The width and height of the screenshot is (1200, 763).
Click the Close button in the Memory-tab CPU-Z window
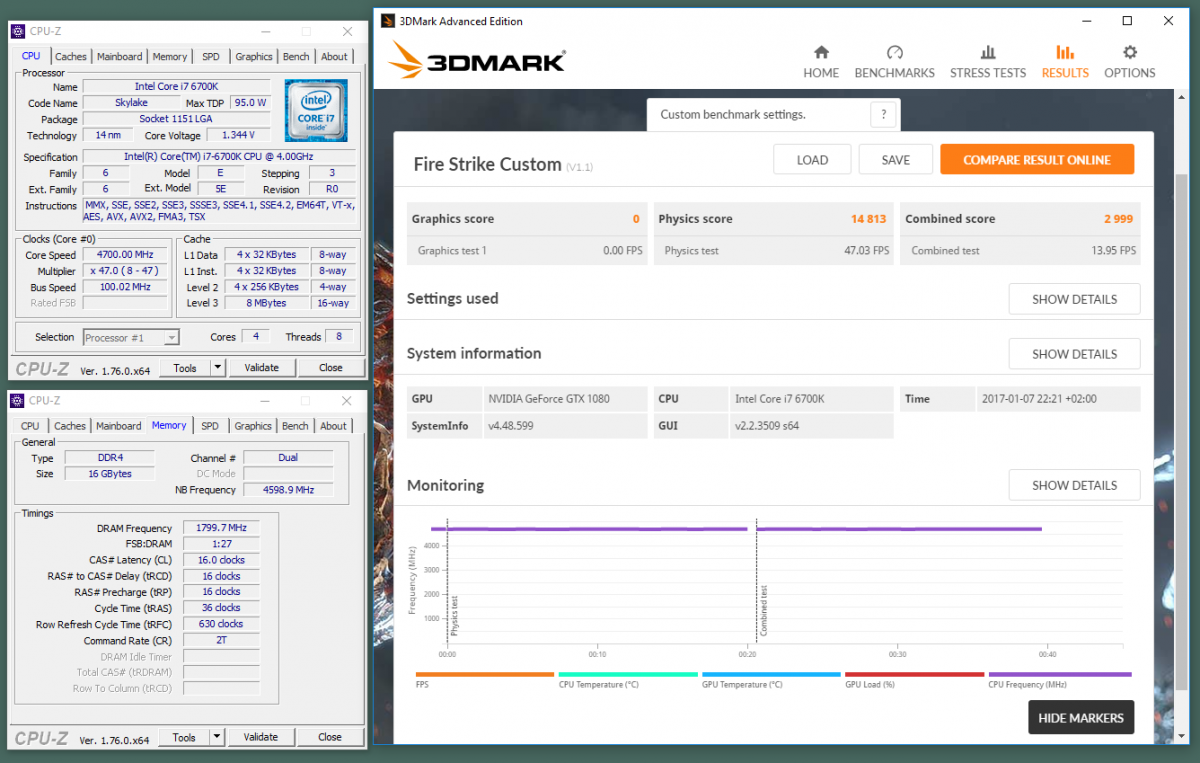(330, 737)
